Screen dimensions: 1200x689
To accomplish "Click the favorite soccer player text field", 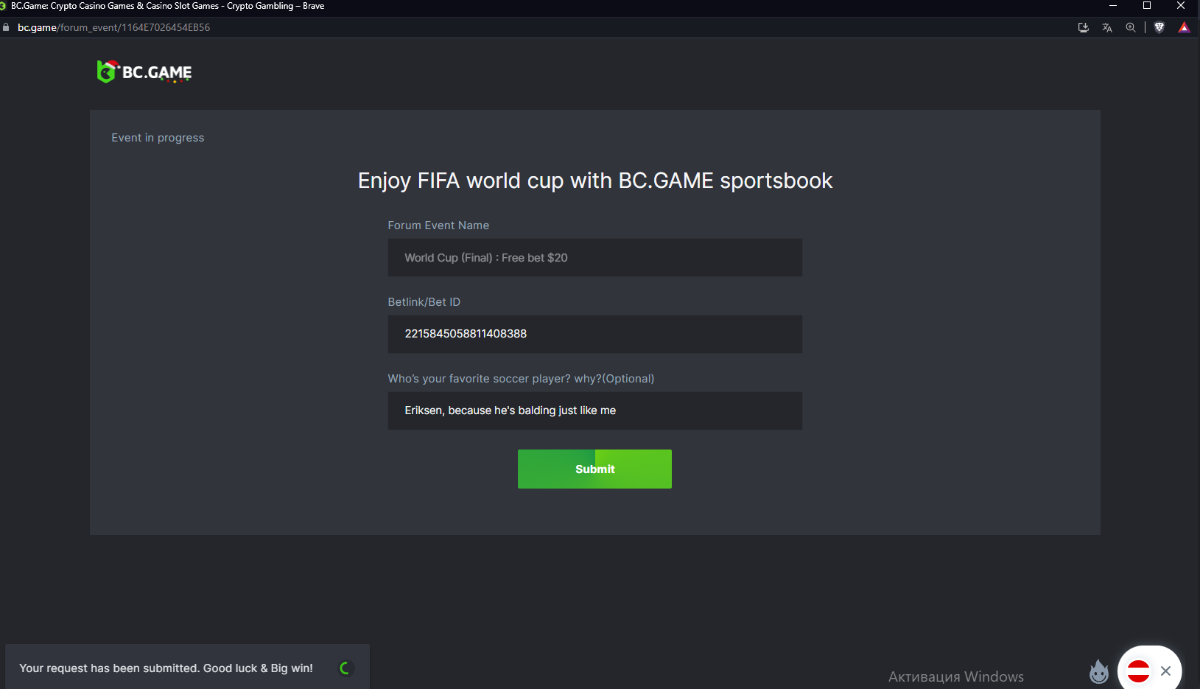I will 594,410.
